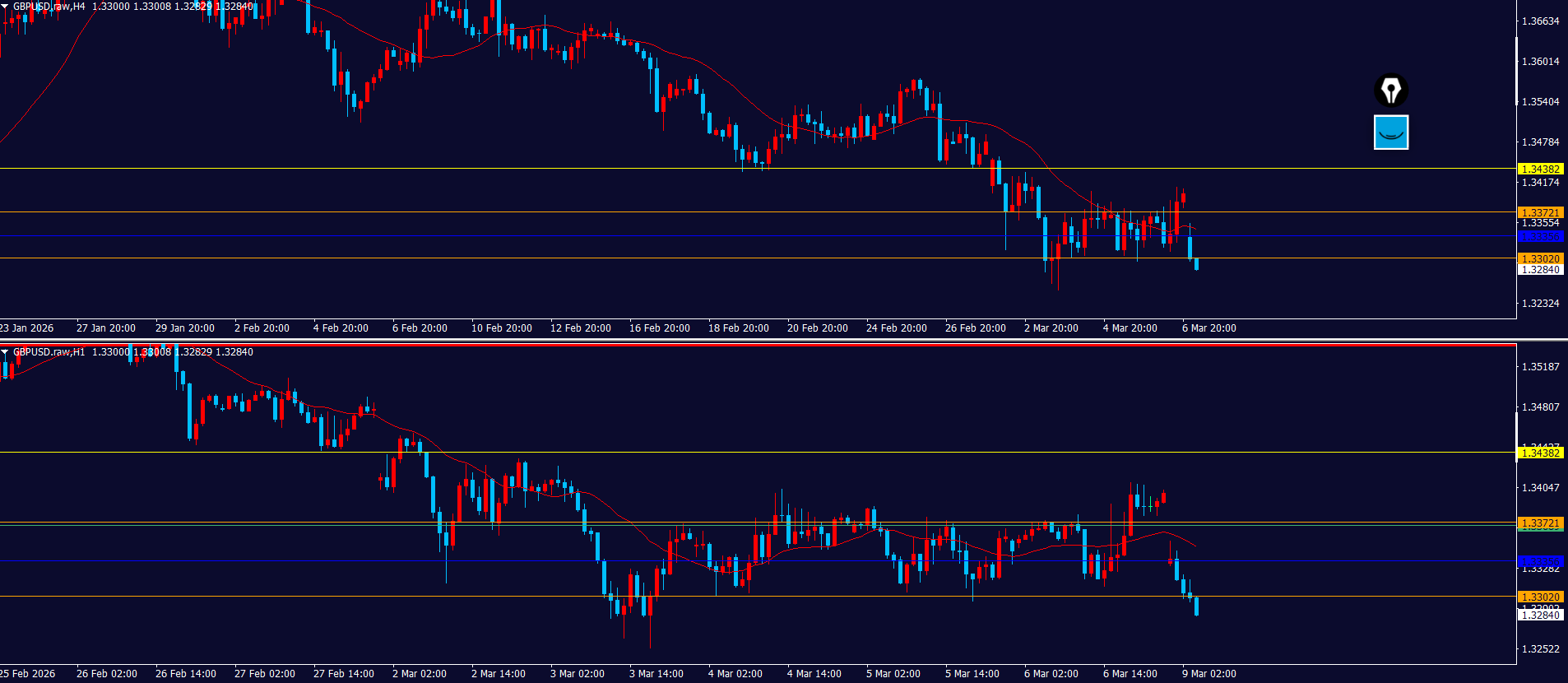Select orange 1.33721 price label on H4 chart
This screenshot has height=683, width=1568.
1540,212
